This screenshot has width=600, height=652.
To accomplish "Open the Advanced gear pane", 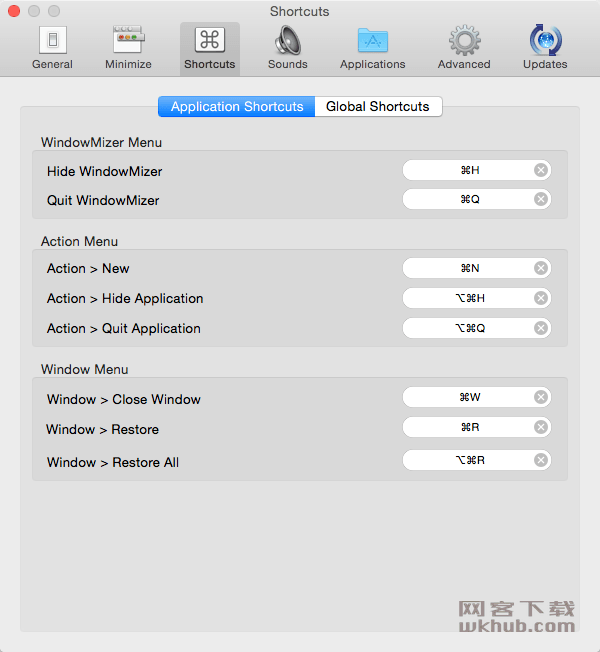I will click(464, 48).
